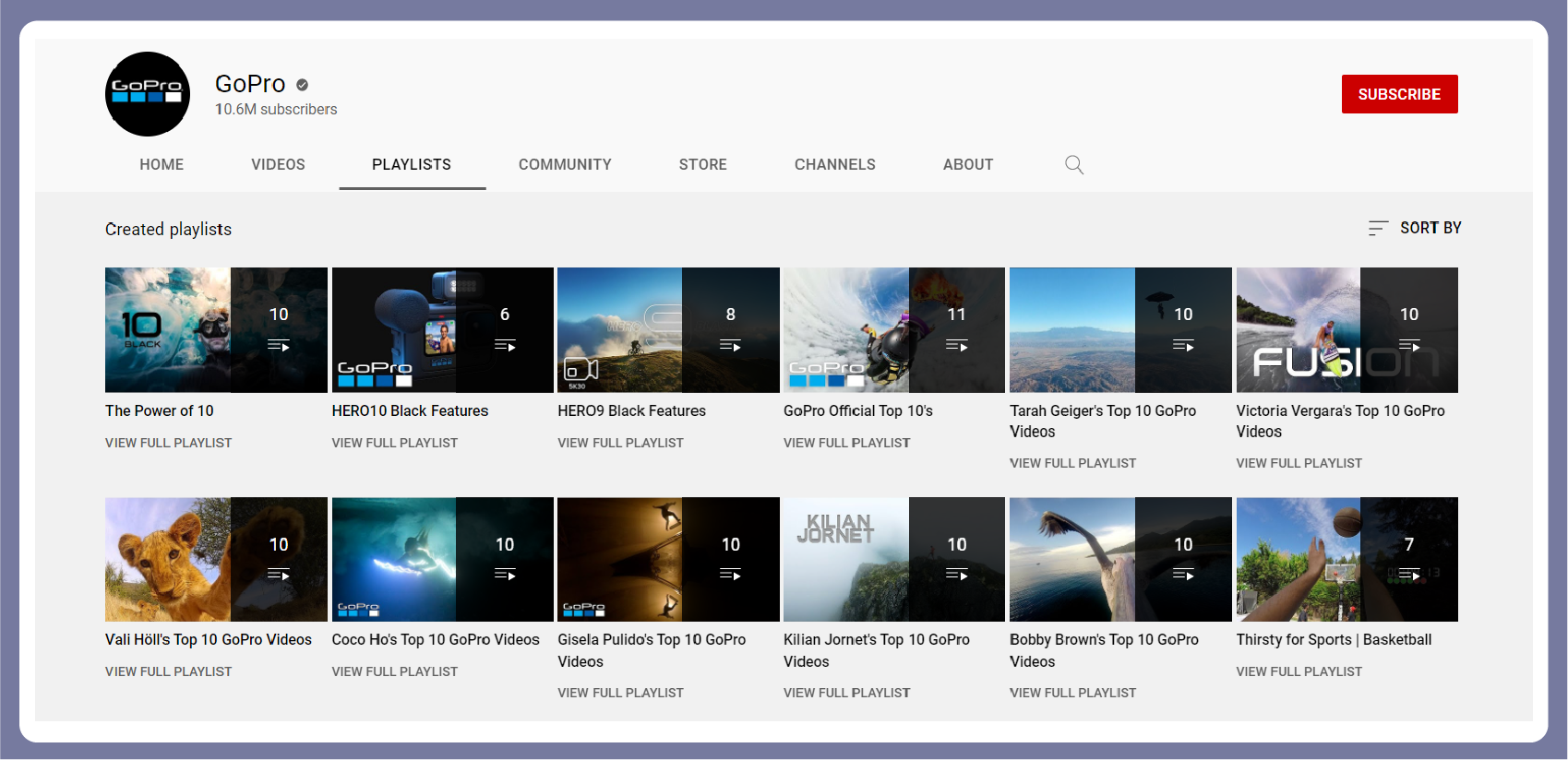Click the GoPro channel name heading

(250, 84)
